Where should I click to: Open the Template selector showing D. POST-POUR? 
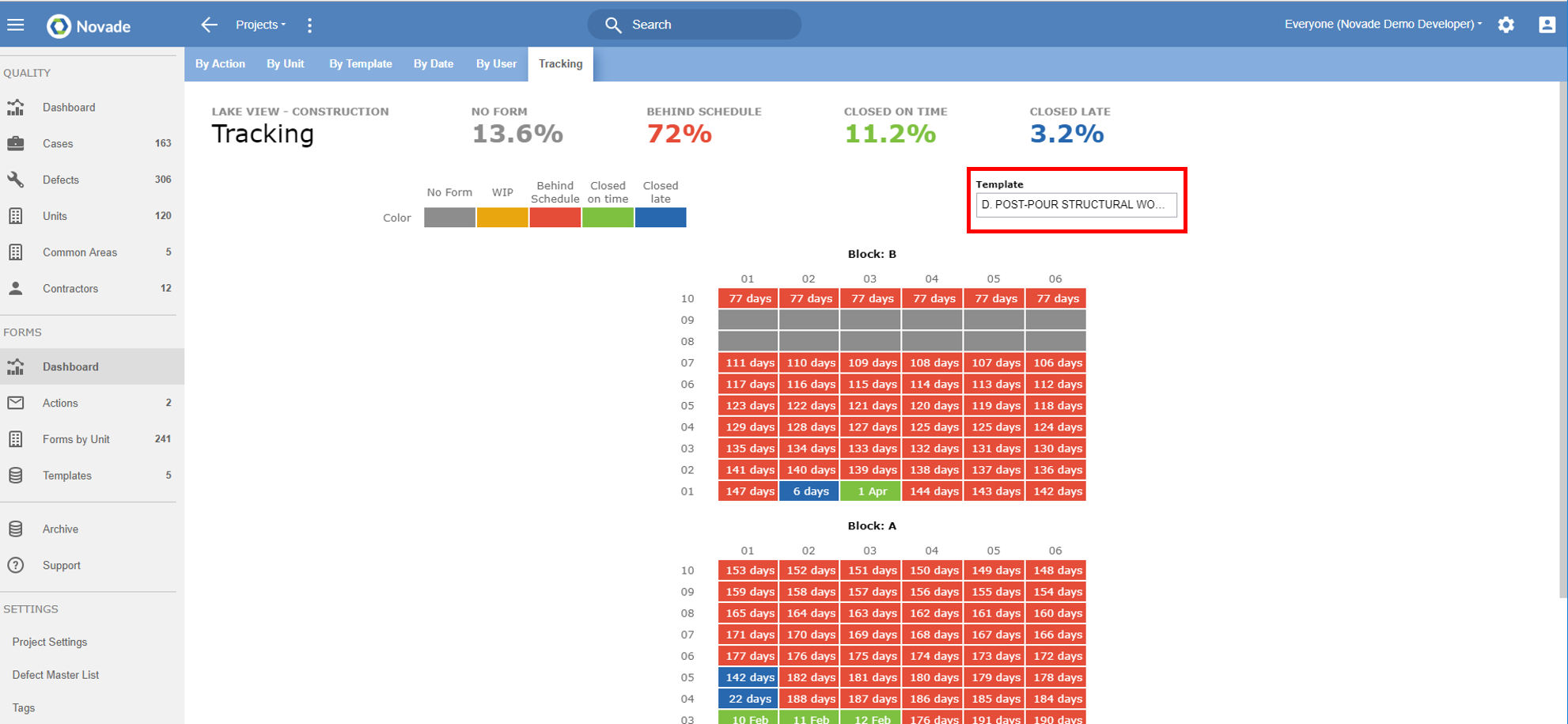[1076, 204]
